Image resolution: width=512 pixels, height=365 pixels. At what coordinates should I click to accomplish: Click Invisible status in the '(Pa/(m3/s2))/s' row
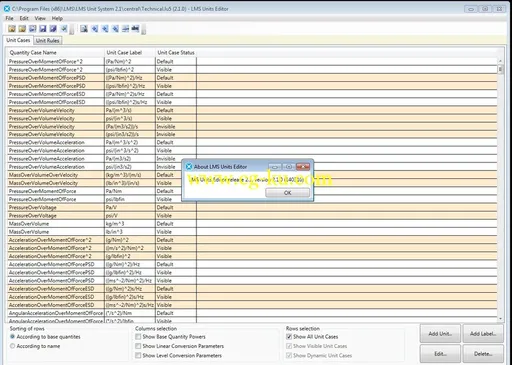point(176,127)
